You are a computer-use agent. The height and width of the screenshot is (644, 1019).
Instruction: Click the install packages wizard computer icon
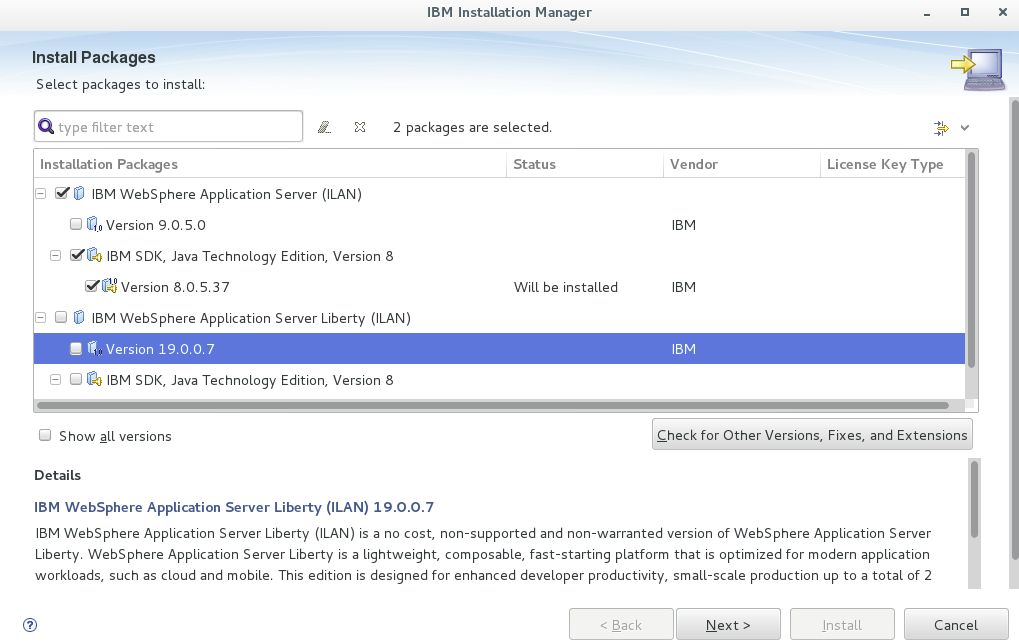tap(977, 69)
